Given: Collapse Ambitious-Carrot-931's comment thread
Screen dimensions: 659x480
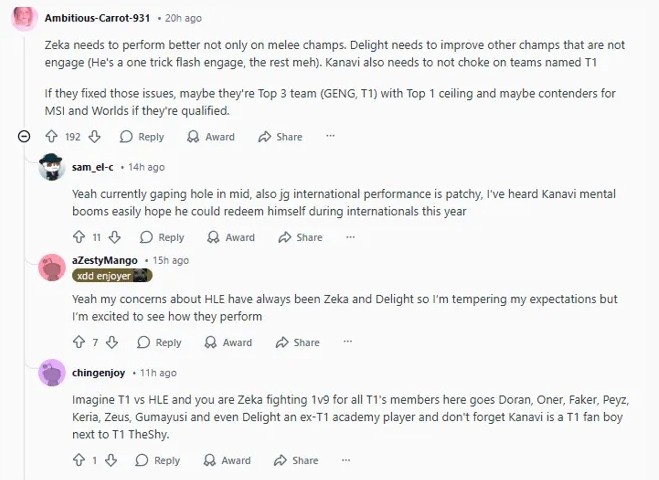Looking at the screenshot, I should tap(24, 136).
